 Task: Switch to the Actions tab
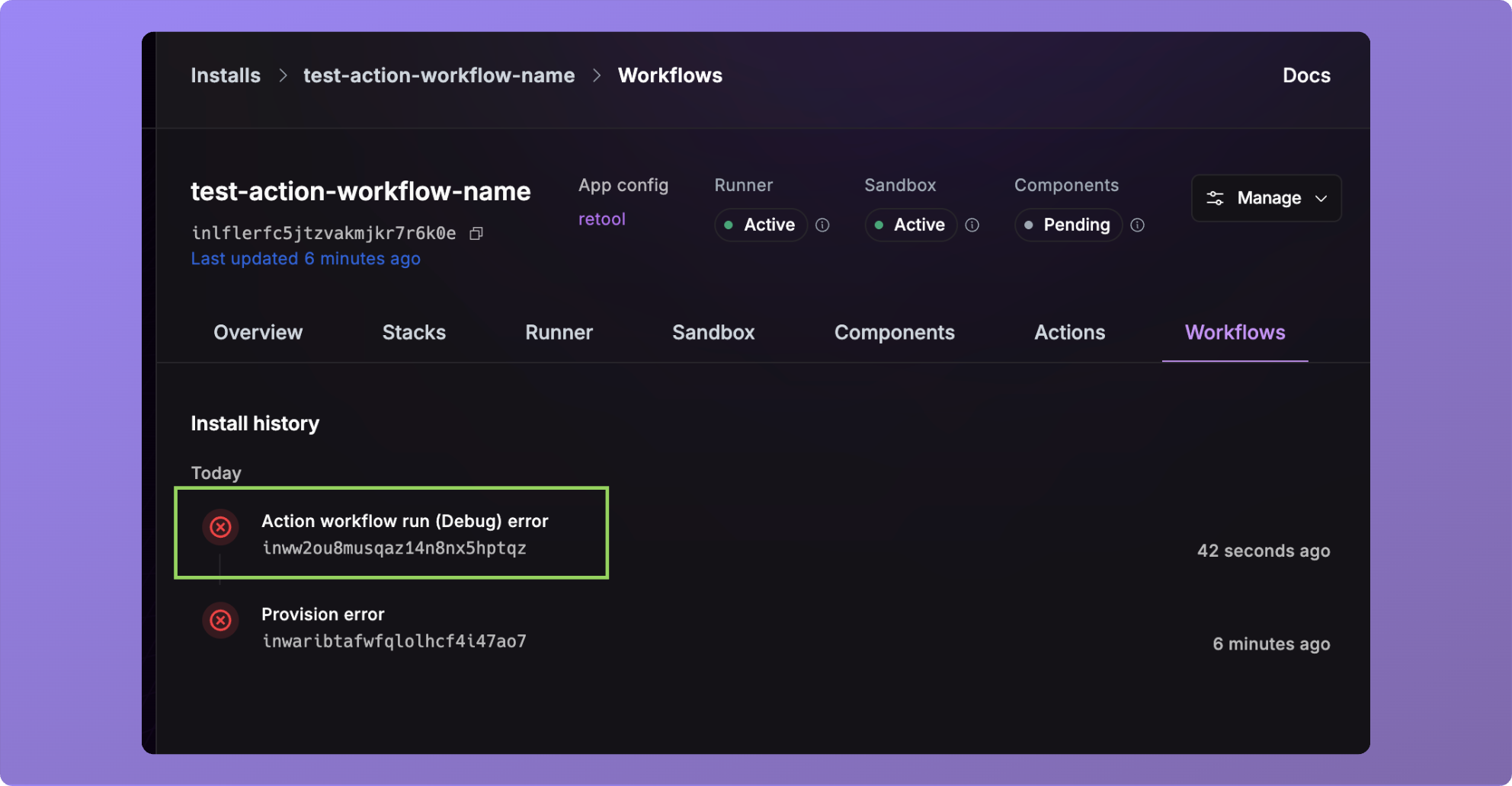point(1069,332)
